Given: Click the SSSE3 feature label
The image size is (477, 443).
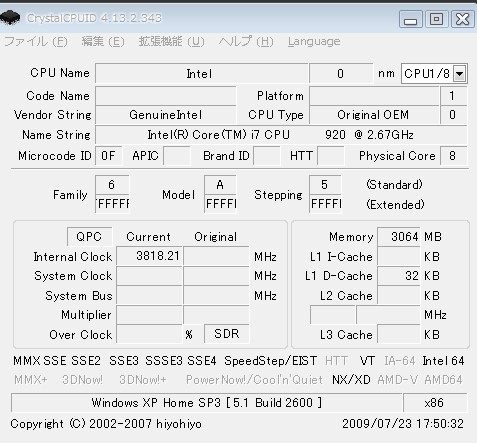Looking at the screenshot, I should coord(164,361).
